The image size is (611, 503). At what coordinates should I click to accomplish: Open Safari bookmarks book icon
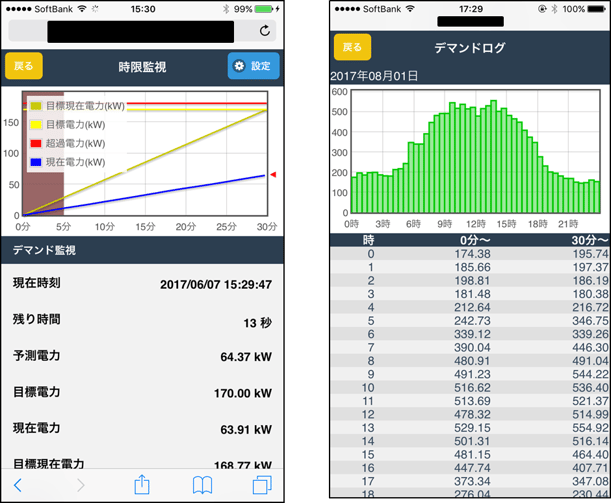click(203, 485)
